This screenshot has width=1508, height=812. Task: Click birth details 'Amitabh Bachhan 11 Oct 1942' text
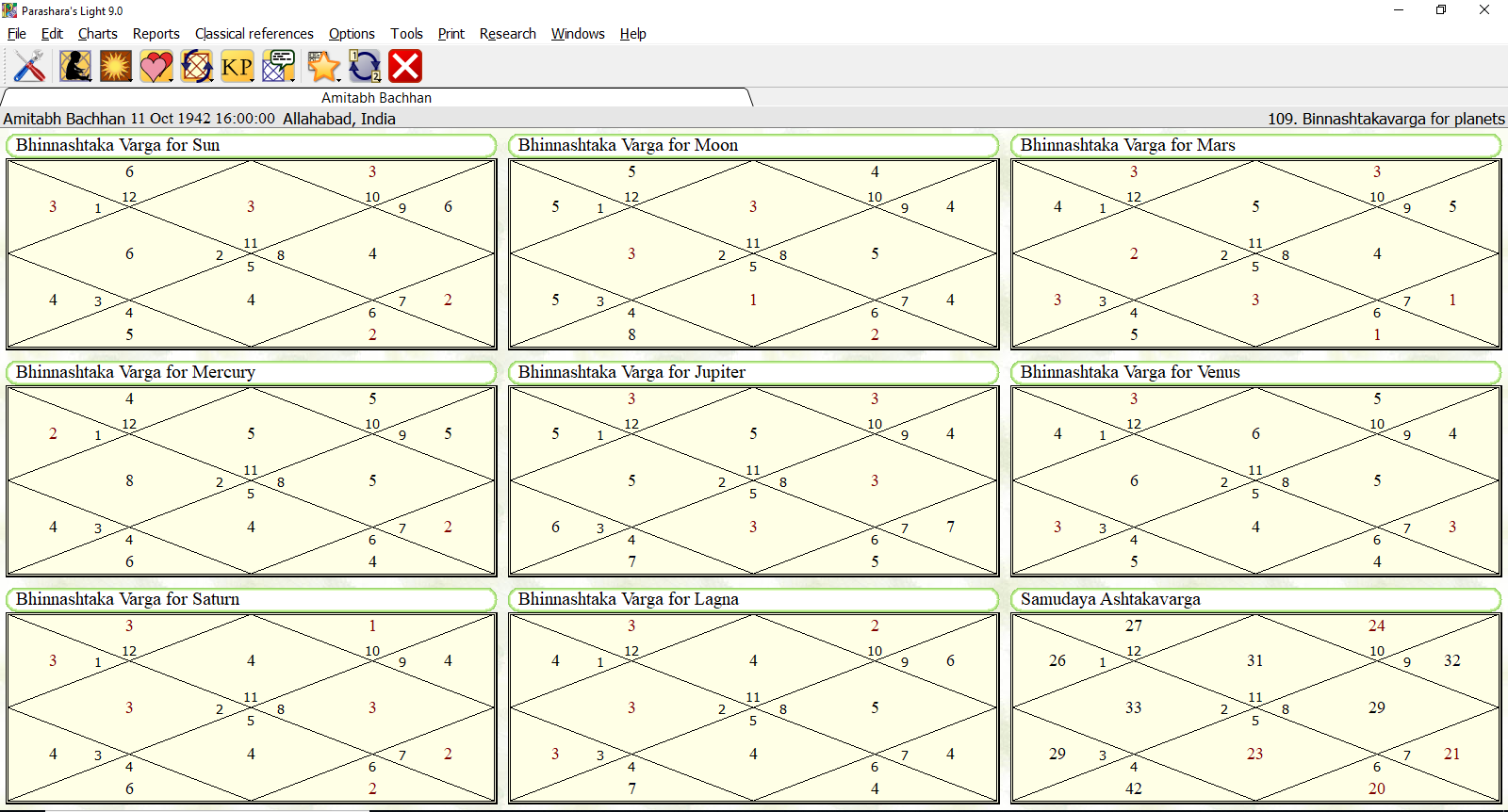pos(139,119)
